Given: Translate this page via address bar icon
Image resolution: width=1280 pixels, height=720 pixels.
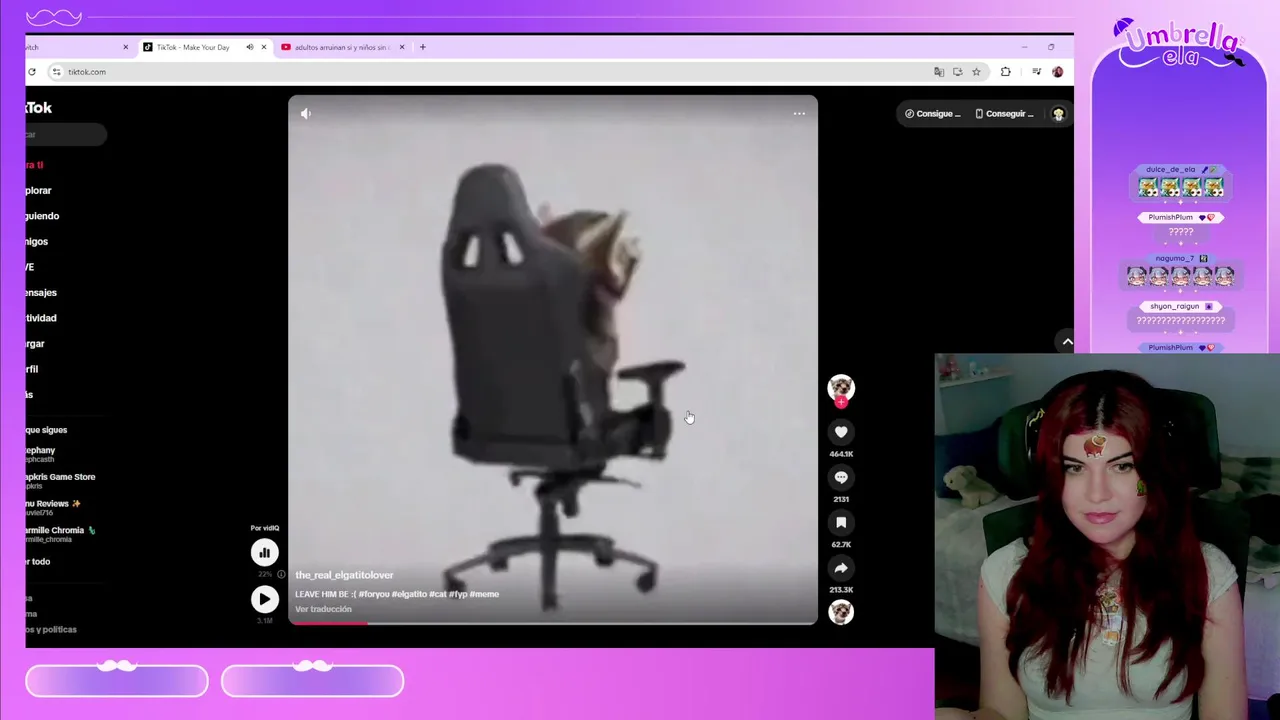Looking at the screenshot, I should (x=938, y=72).
